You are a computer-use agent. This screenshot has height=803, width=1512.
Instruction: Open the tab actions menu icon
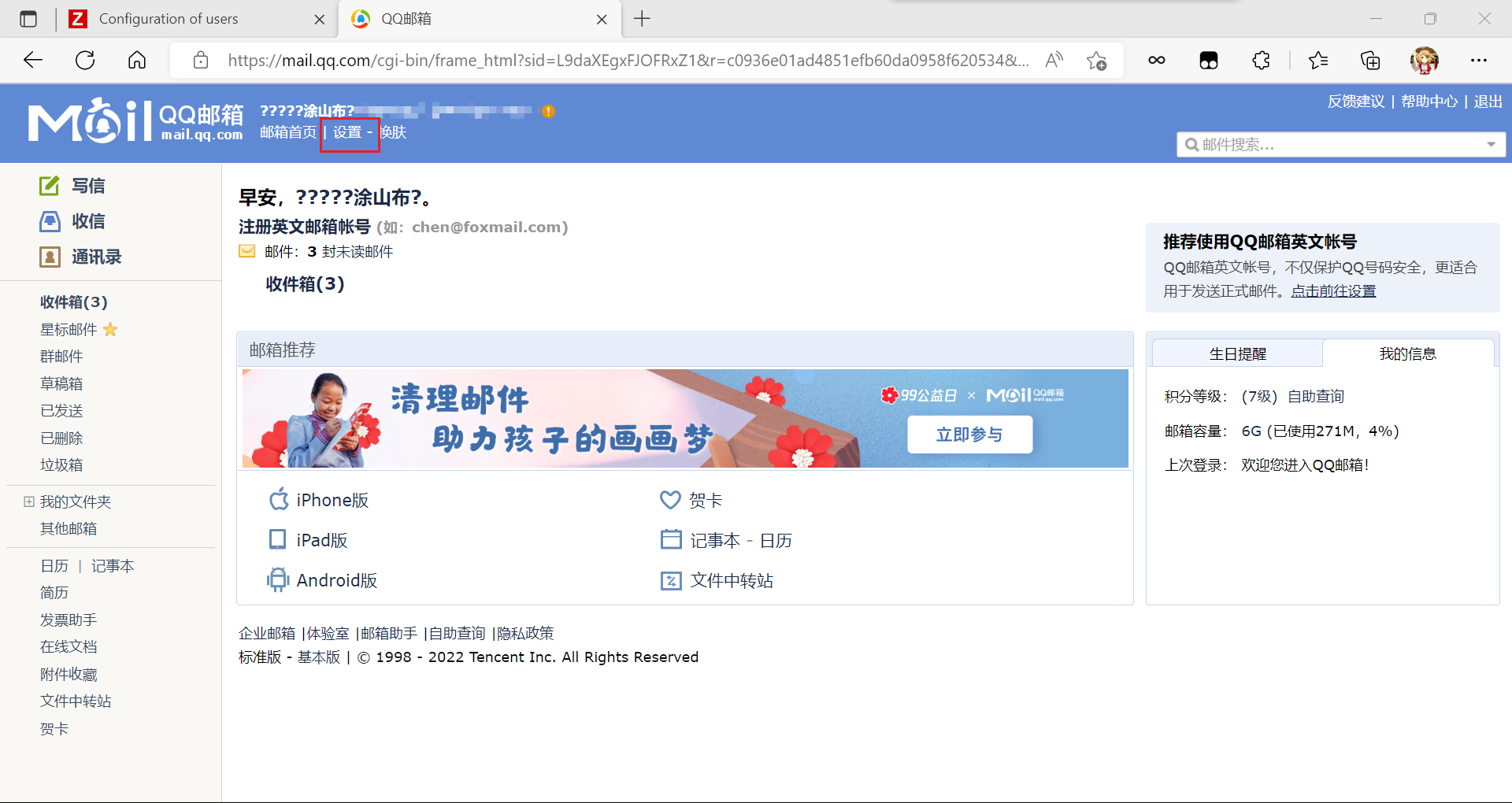[28, 19]
